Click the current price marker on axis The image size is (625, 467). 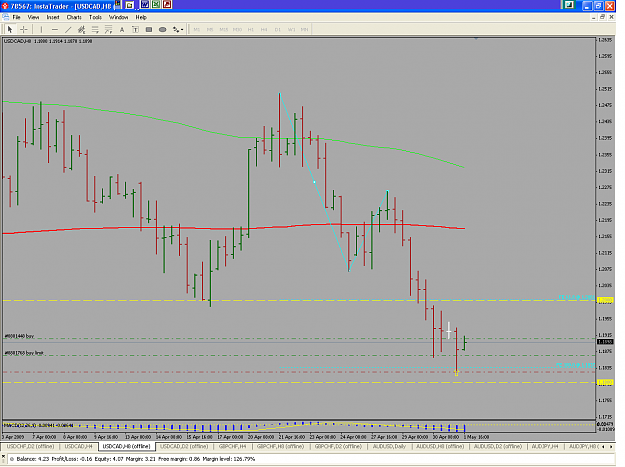[x=605, y=342]
